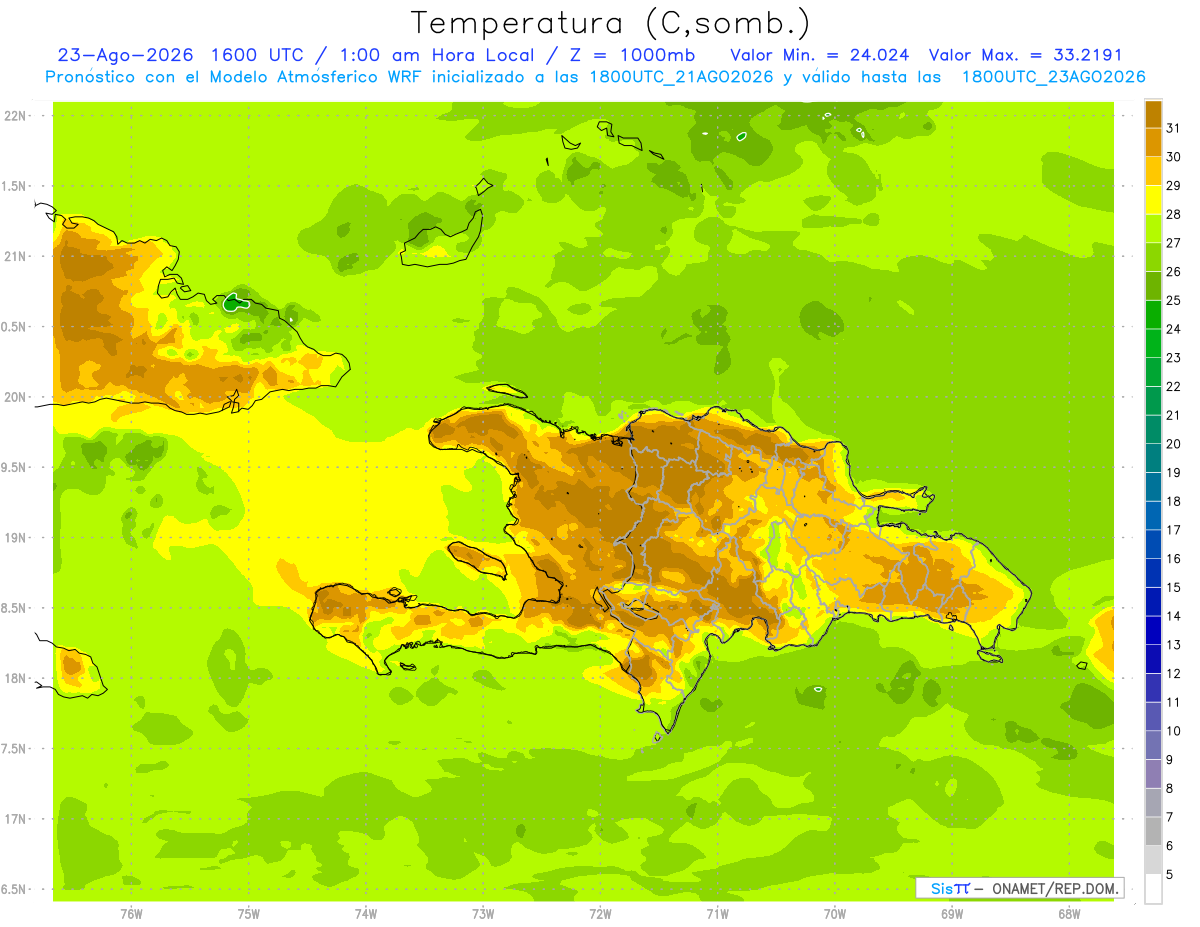Click longitude label "69W"

951,914
